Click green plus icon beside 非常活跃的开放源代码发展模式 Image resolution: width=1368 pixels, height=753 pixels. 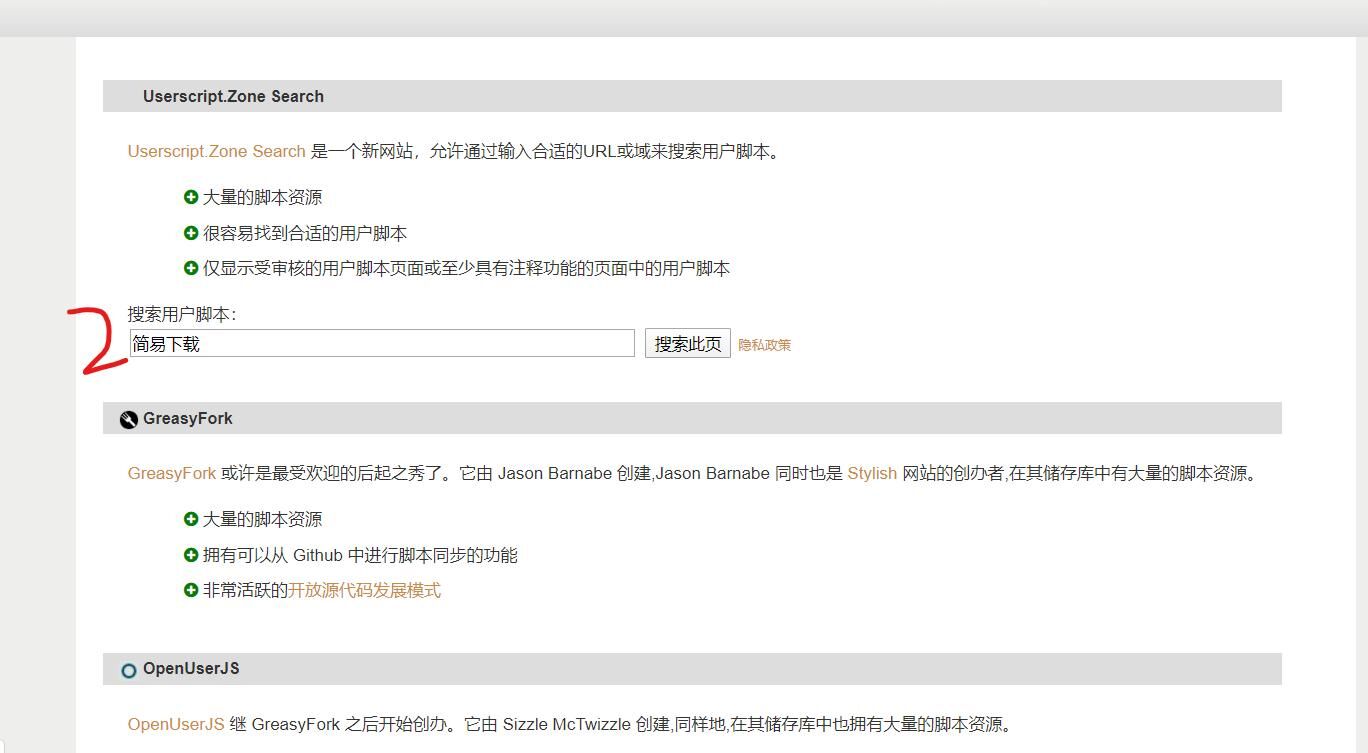(x=191, y=590)
